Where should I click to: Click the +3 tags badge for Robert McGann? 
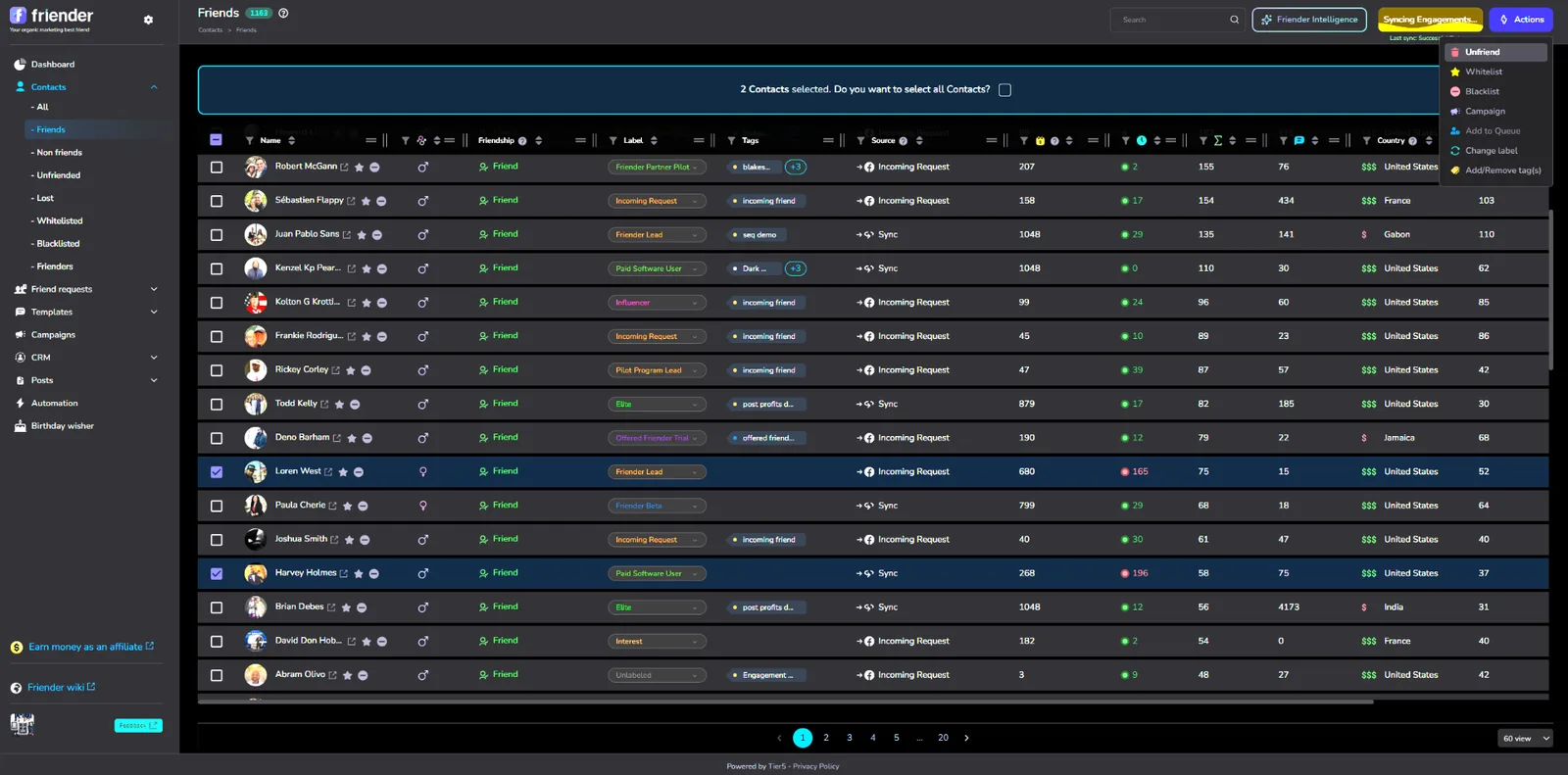(796, 167)
